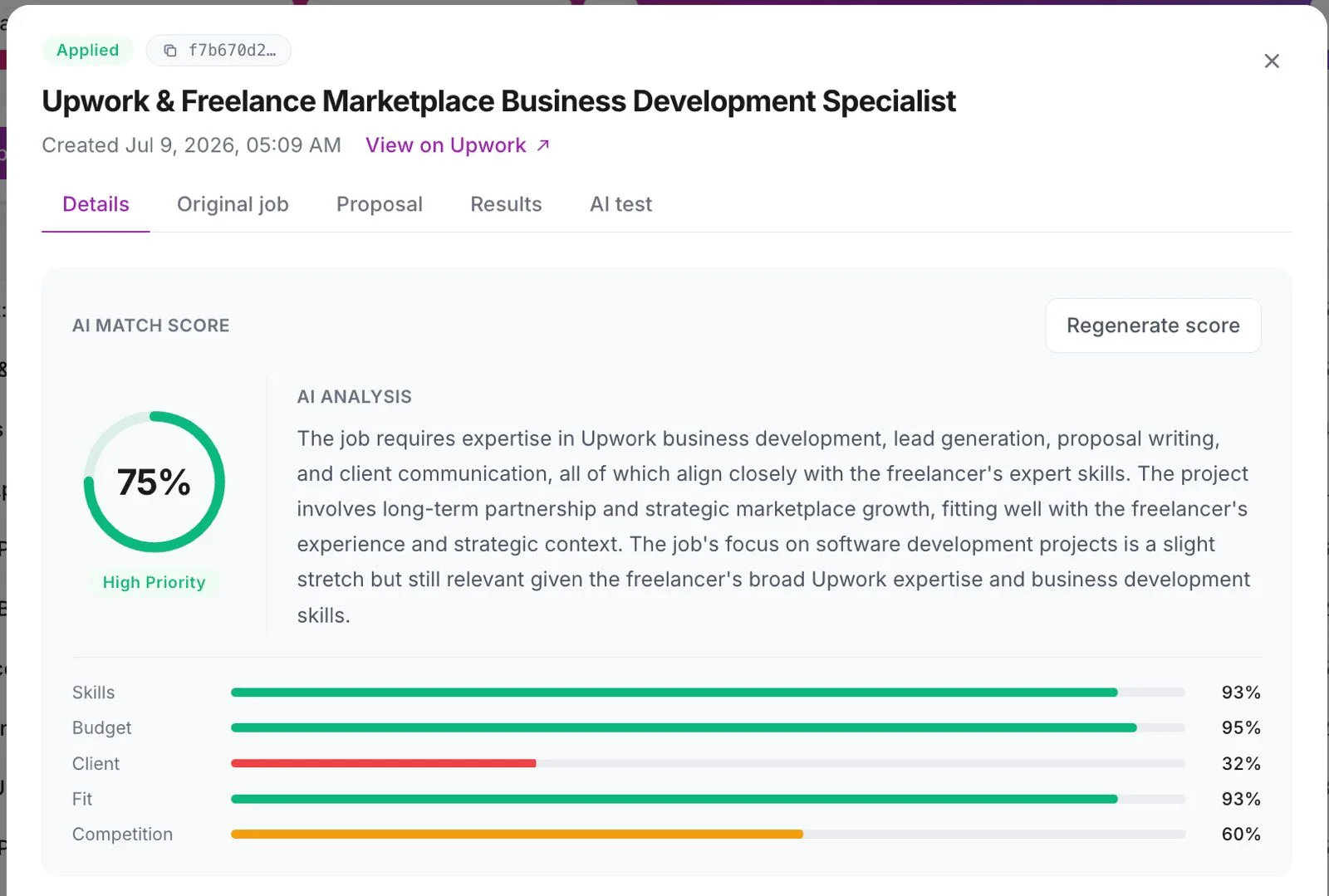Viewport: 1329px width, 896px height.
Task: Click the Fit progress bar
Action: point(708,799)
